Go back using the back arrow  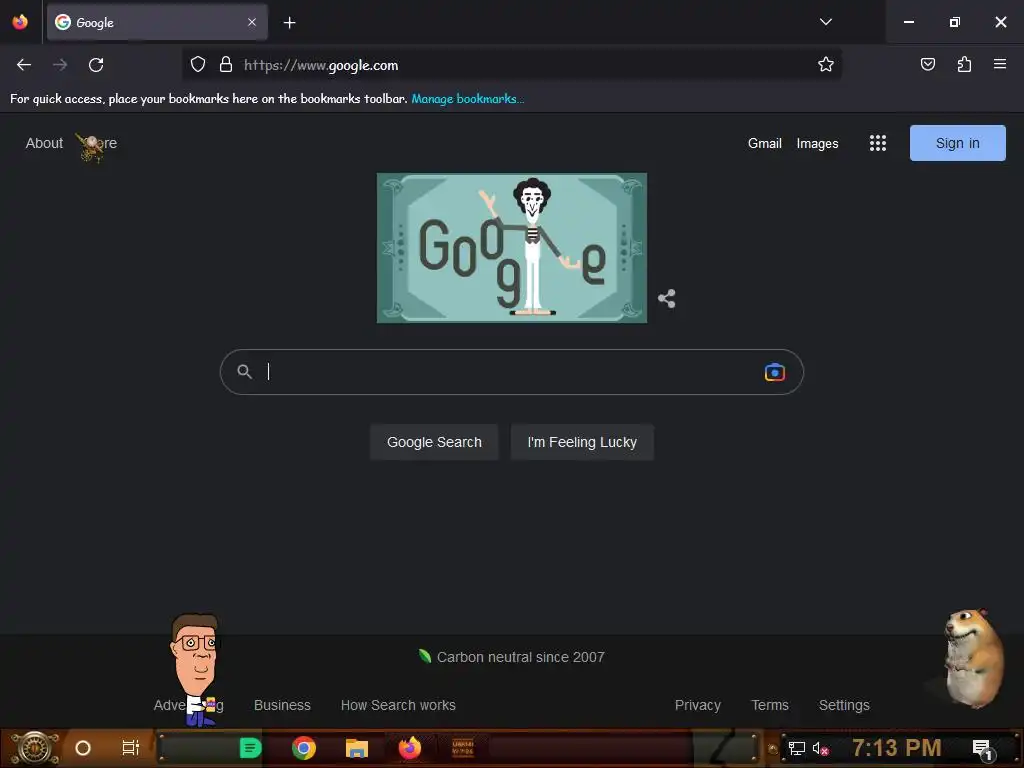point(24,65)
